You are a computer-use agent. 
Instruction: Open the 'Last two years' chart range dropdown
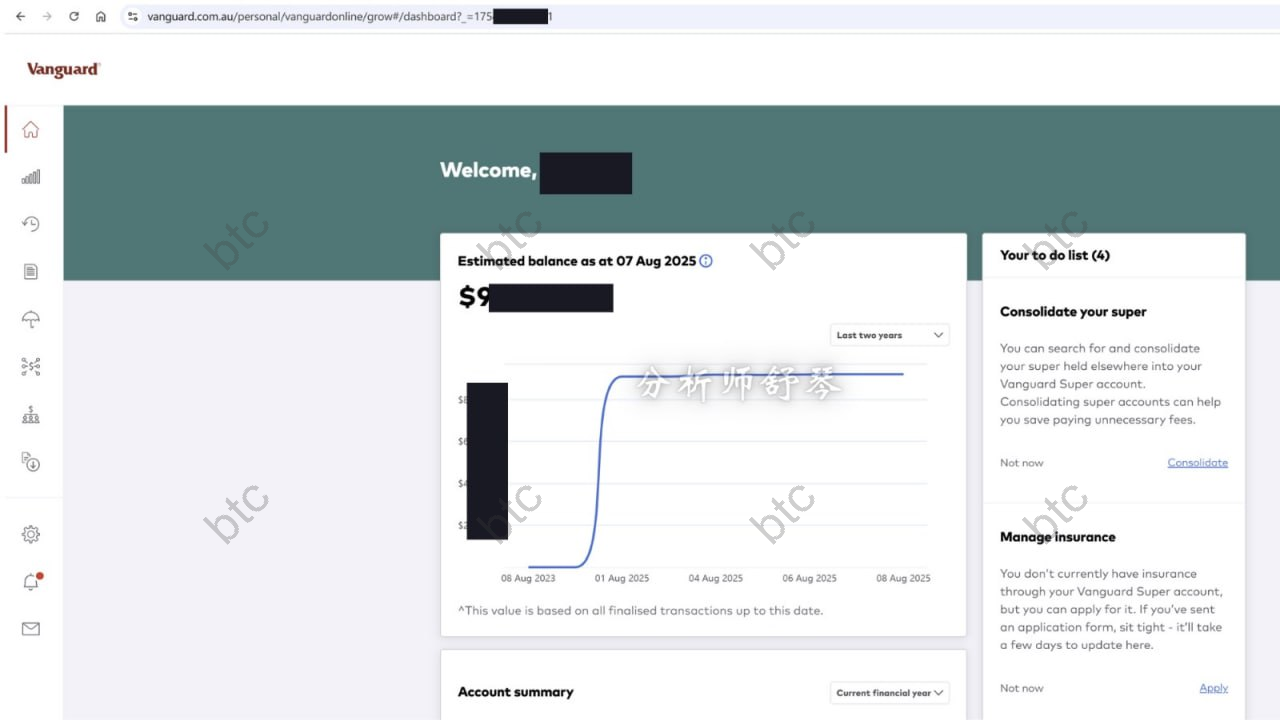(889, 335)
